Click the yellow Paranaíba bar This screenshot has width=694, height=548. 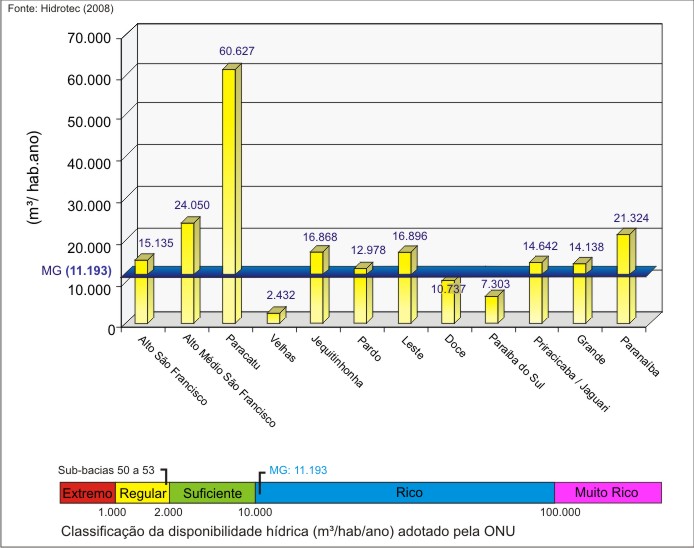(626, 277)
